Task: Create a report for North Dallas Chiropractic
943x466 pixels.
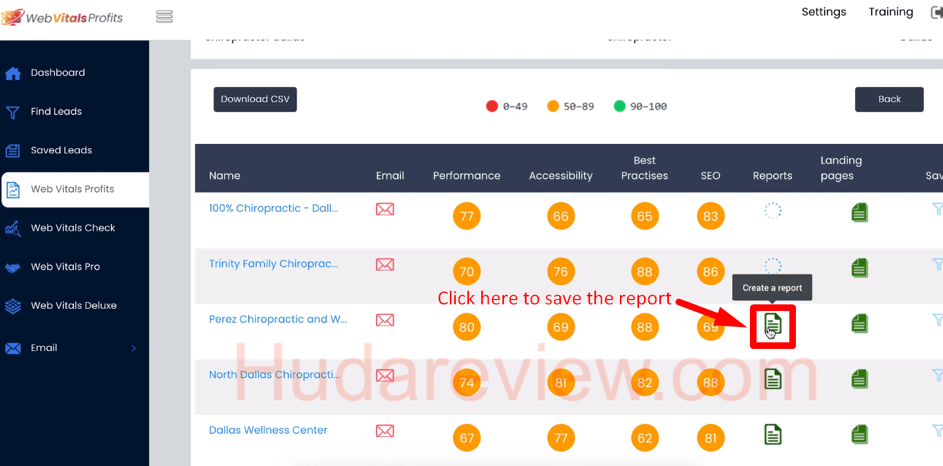Action: click(773, 378)
